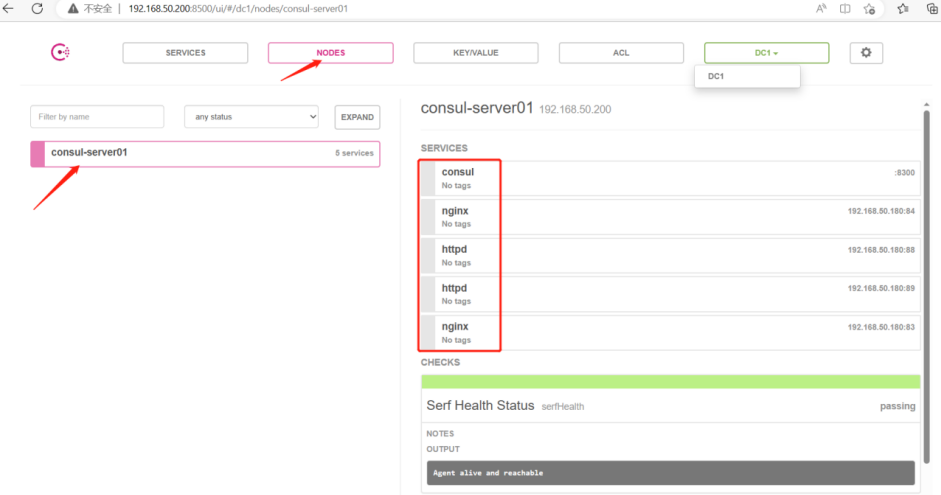The width and height of the screenshot is (941, 495).
Task: Open the DC1 datacenter dropdown
Action: click(766, 53)
